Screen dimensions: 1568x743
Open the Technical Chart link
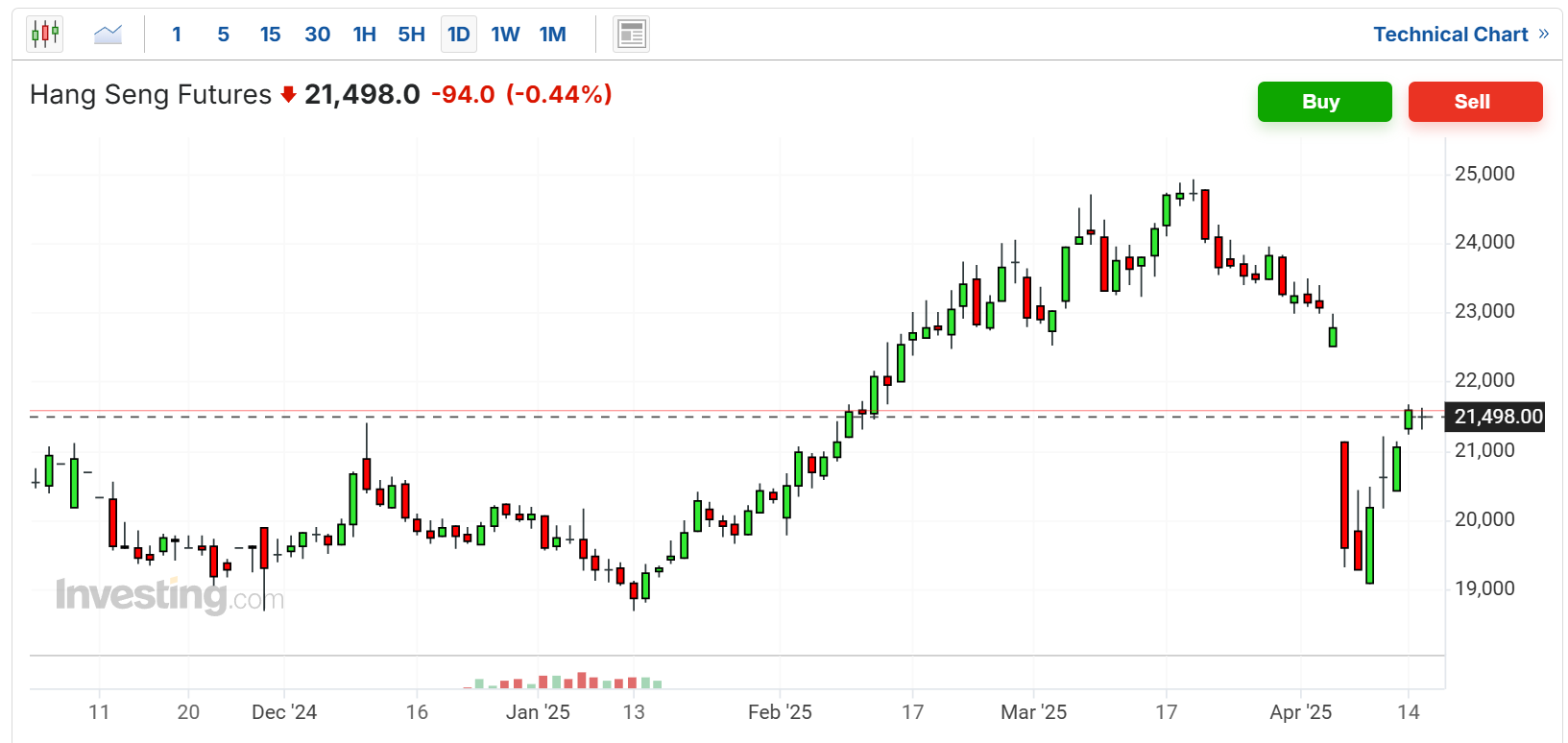coord(1450,35)
